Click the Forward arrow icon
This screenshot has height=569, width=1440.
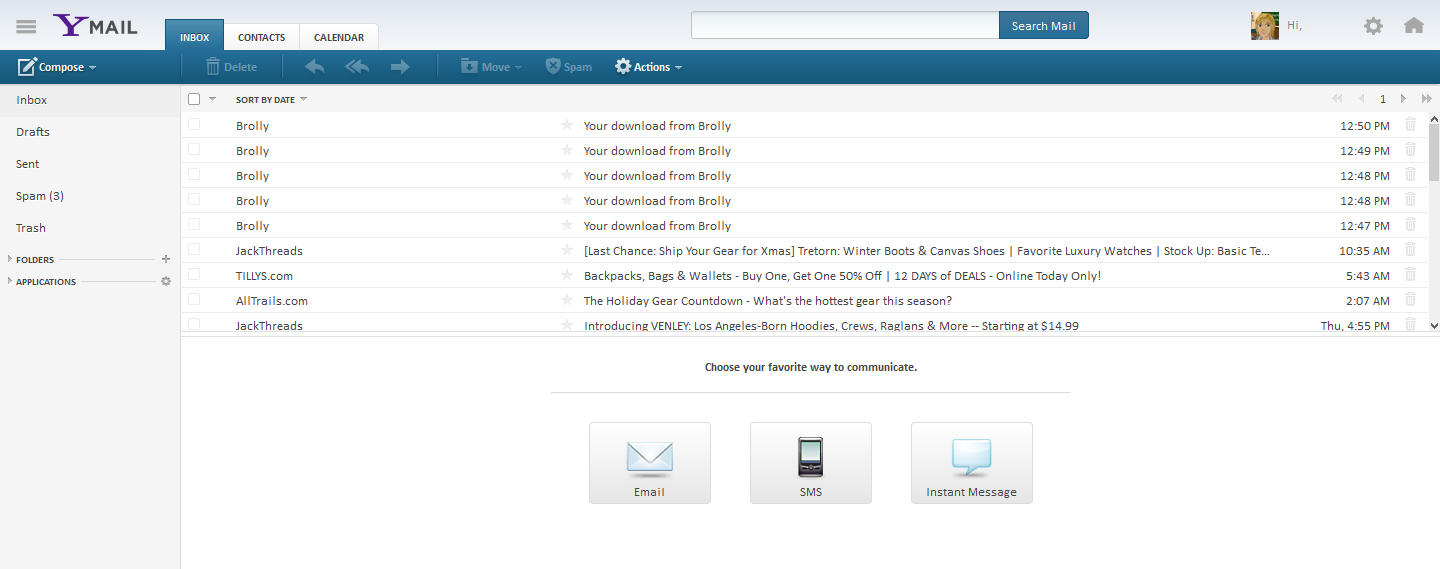(400, 67)
